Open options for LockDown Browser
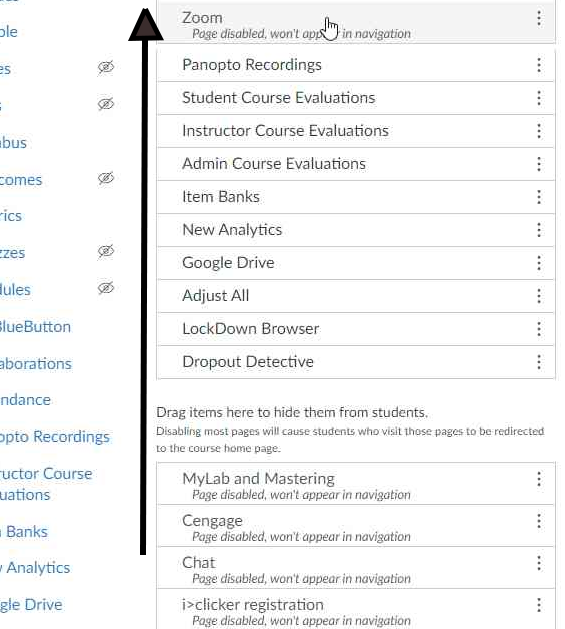 tap(539, 329)
